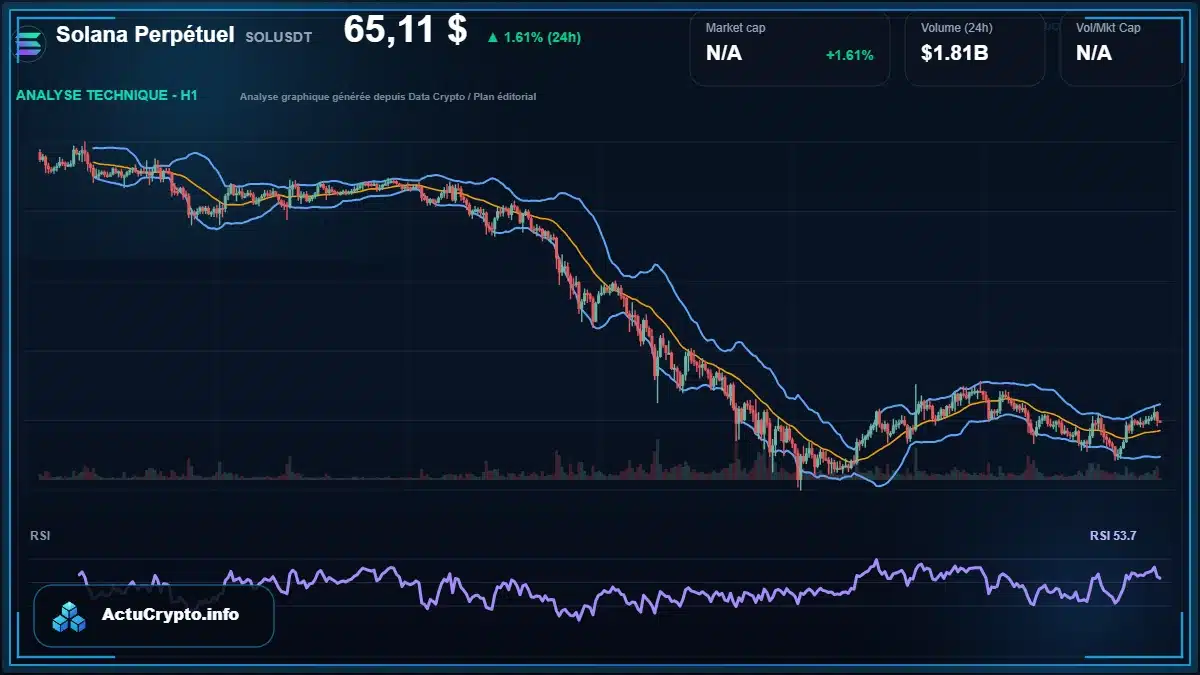Click the RSI label left of the indicator
The height and width of the screenshot is (675, 1200).
pyautogui.click(x=40, y=536)
